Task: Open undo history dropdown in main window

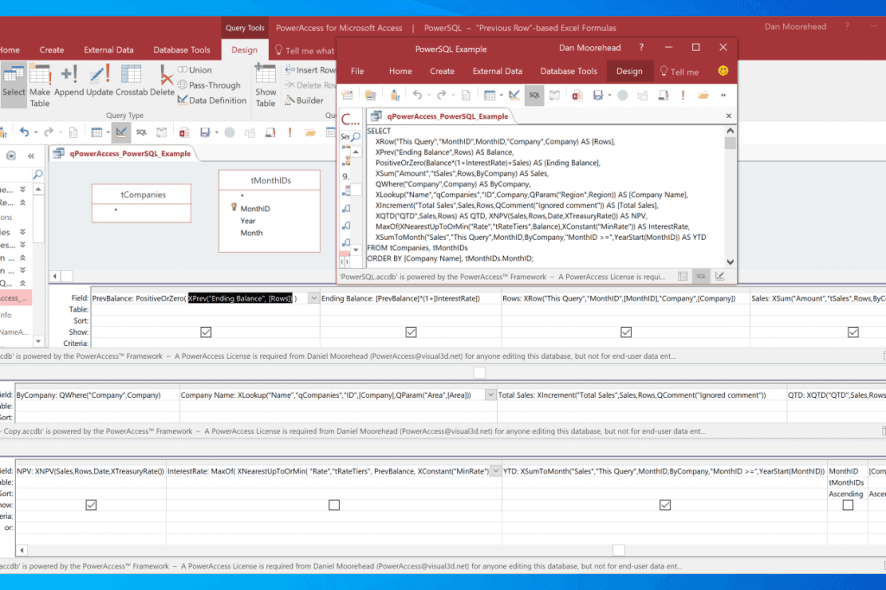Action: [36, 133]
